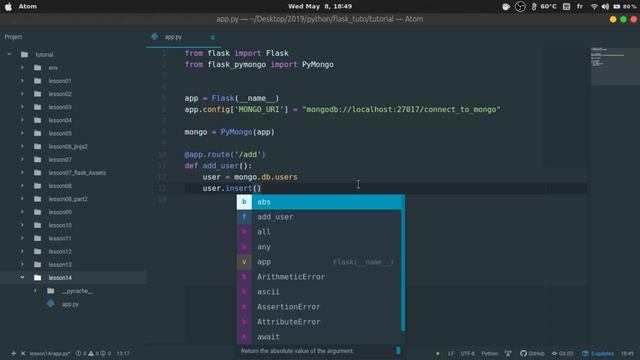Select the lesson13 folder name

(x=60, y=264)
